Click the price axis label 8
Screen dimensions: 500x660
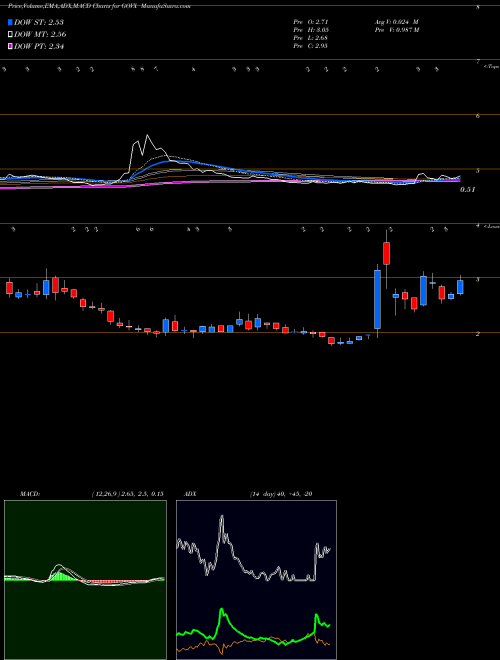(x=478, y=8)
